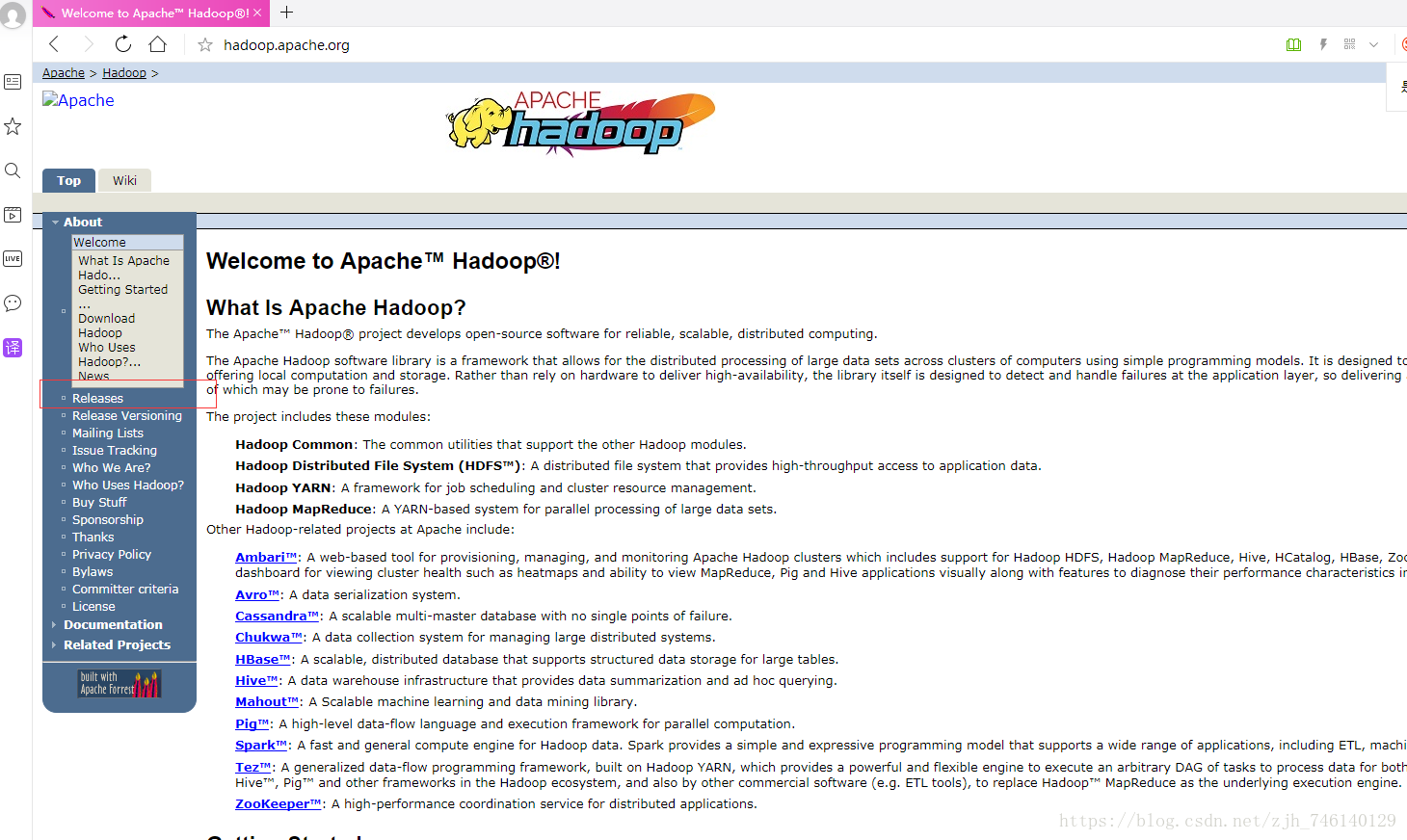1407x840 pixels.
Task: Open the Mahout project link
Action: point(267,701)
